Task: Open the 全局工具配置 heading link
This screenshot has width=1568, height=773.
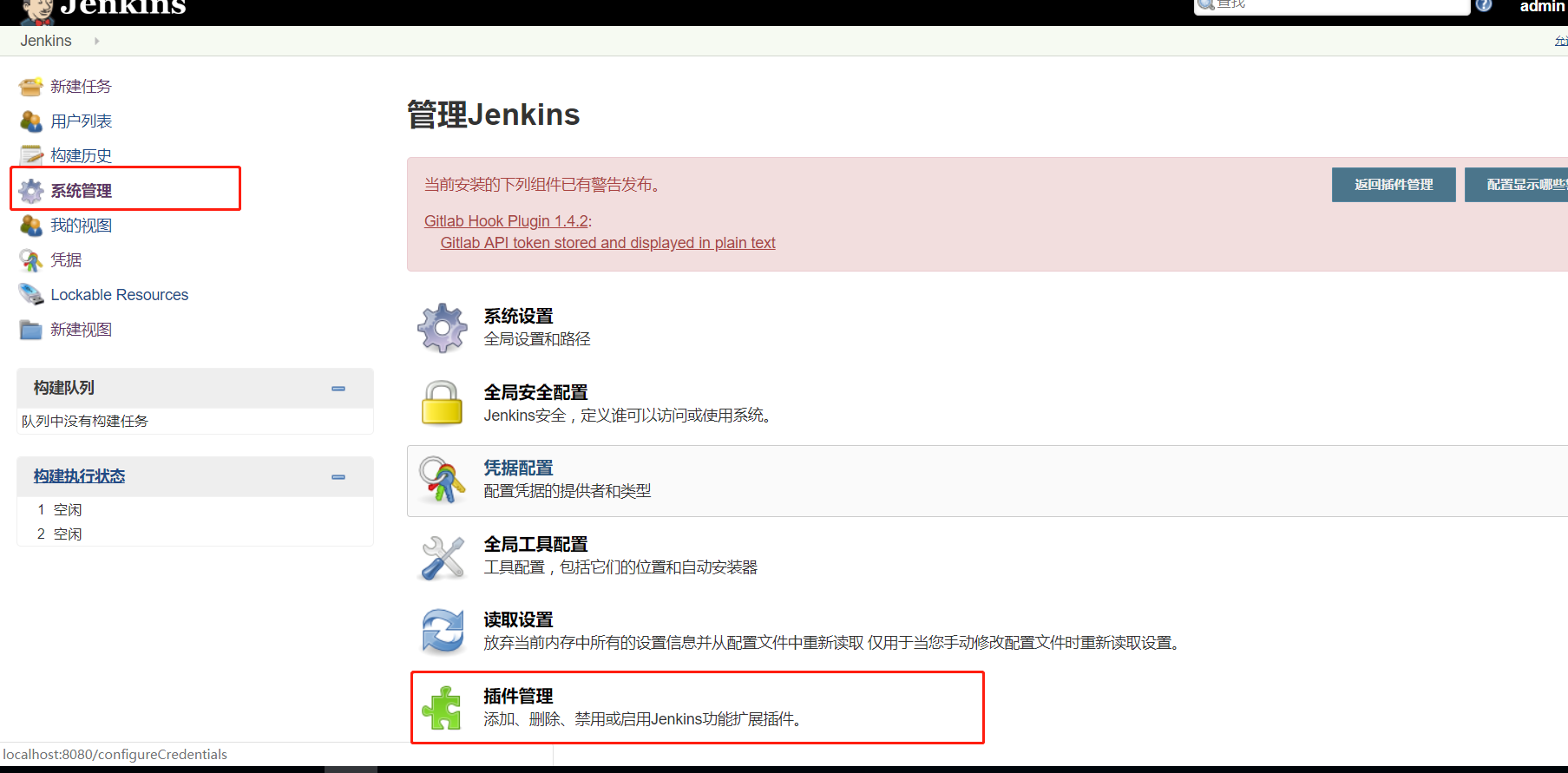Action: [535, 544]
